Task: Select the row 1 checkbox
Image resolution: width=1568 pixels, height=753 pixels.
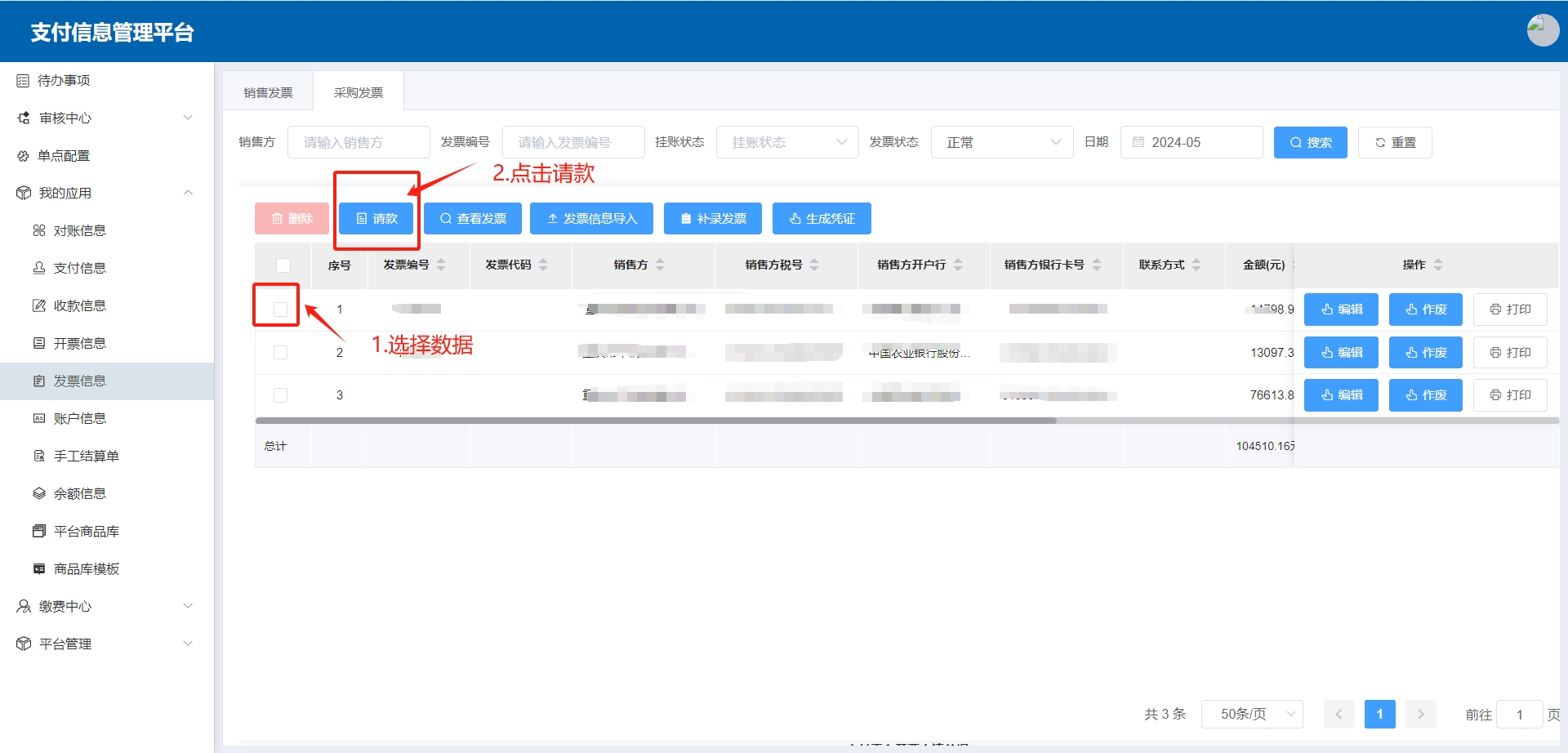Action: (280, 309)
